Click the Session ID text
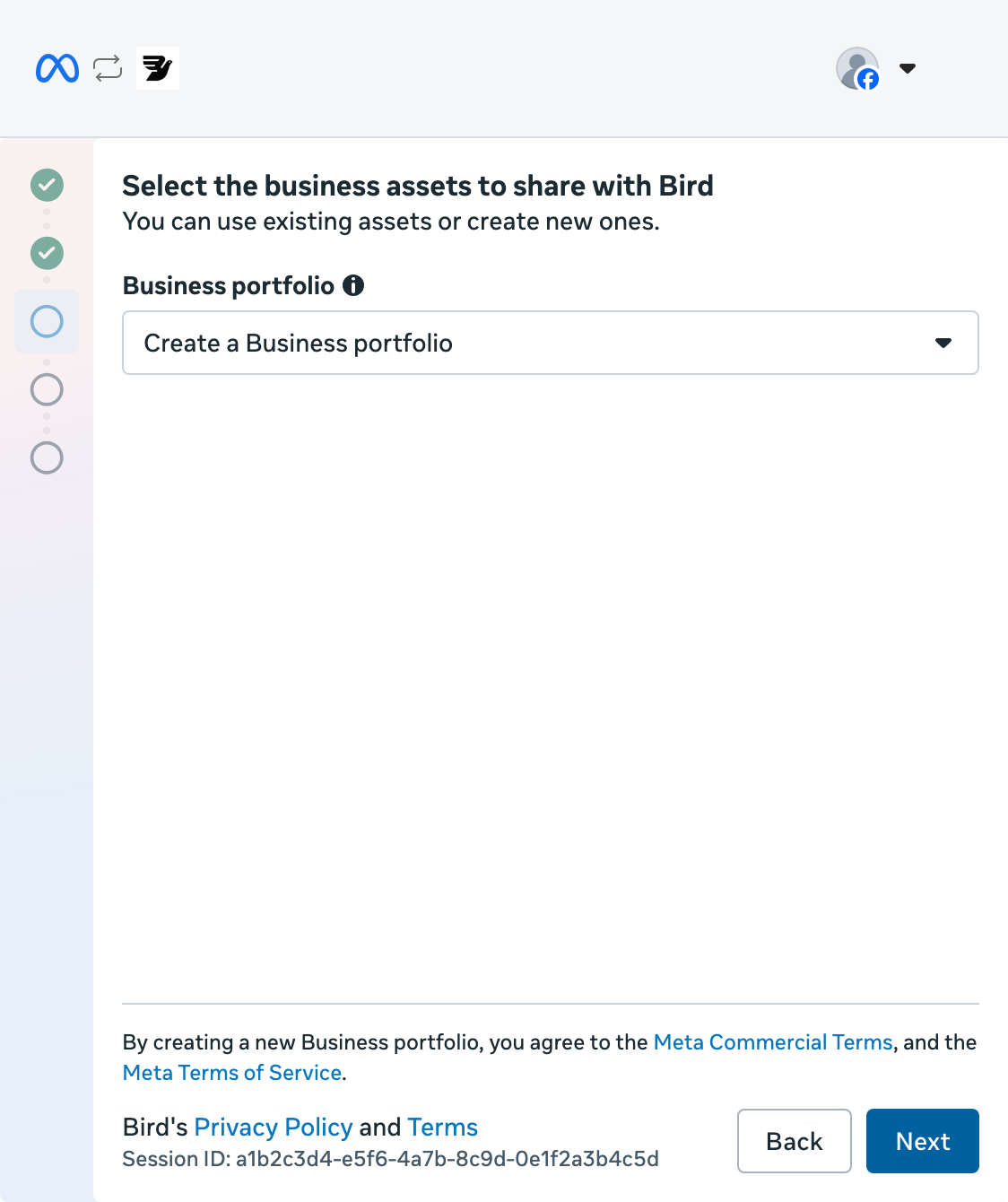1008x1202 pixels. 391,1159
